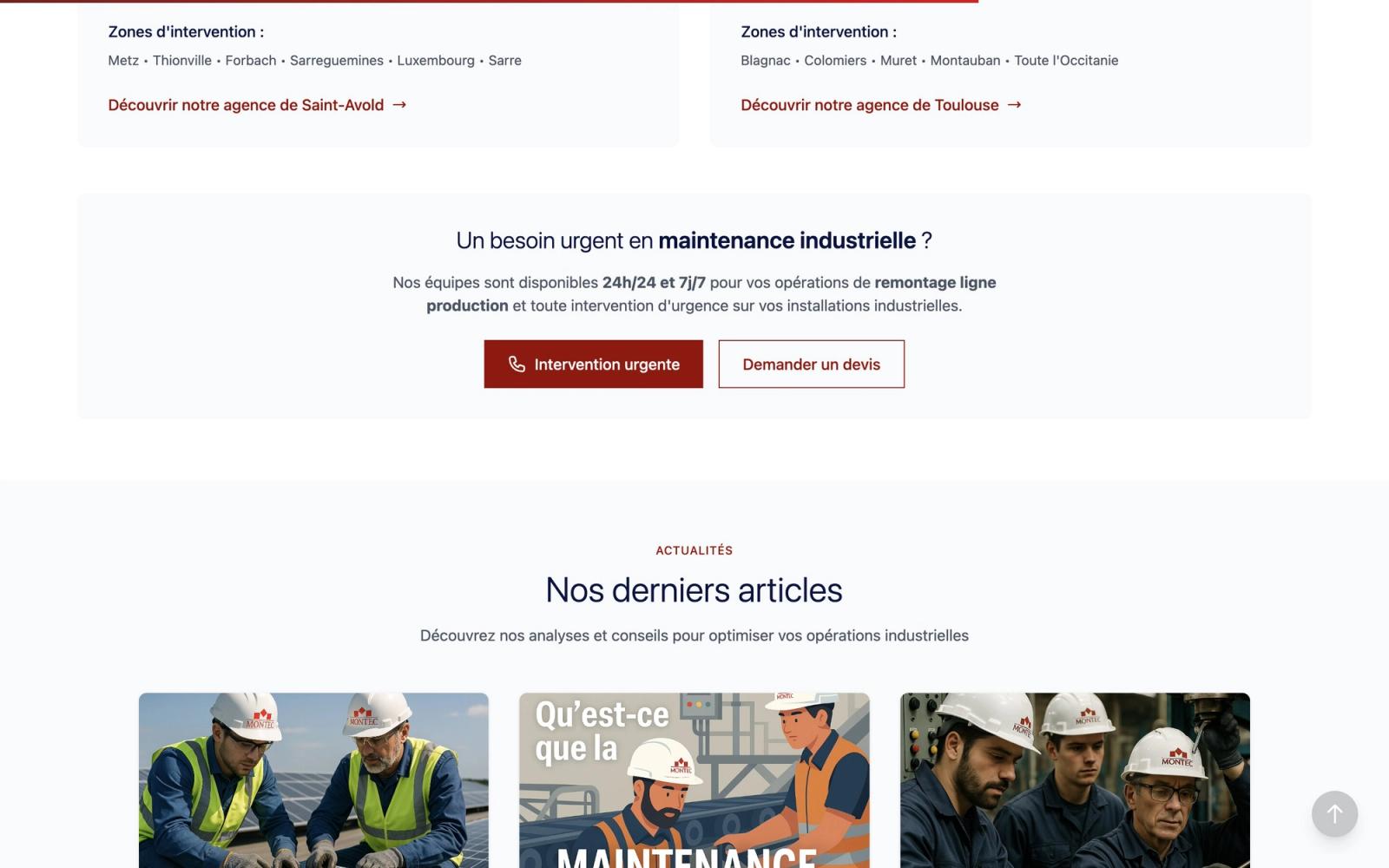Select the Metz zone text

coord(123,61)
